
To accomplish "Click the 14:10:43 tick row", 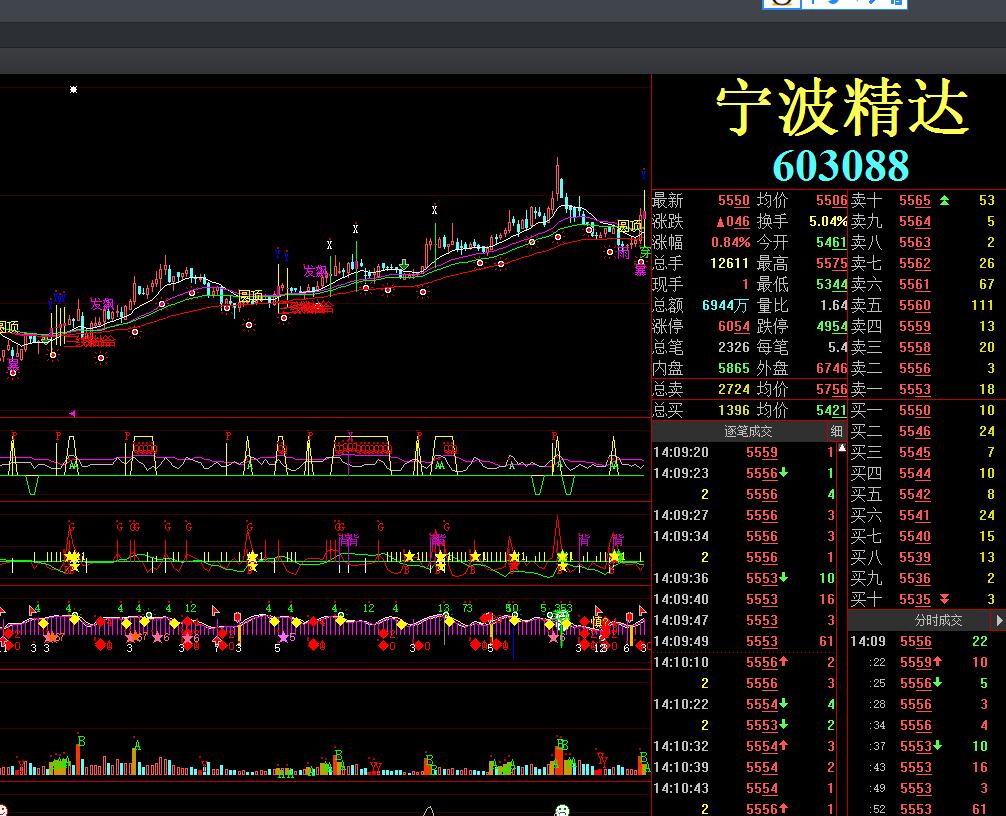I will pyautogui.click(x=744, y=788).
